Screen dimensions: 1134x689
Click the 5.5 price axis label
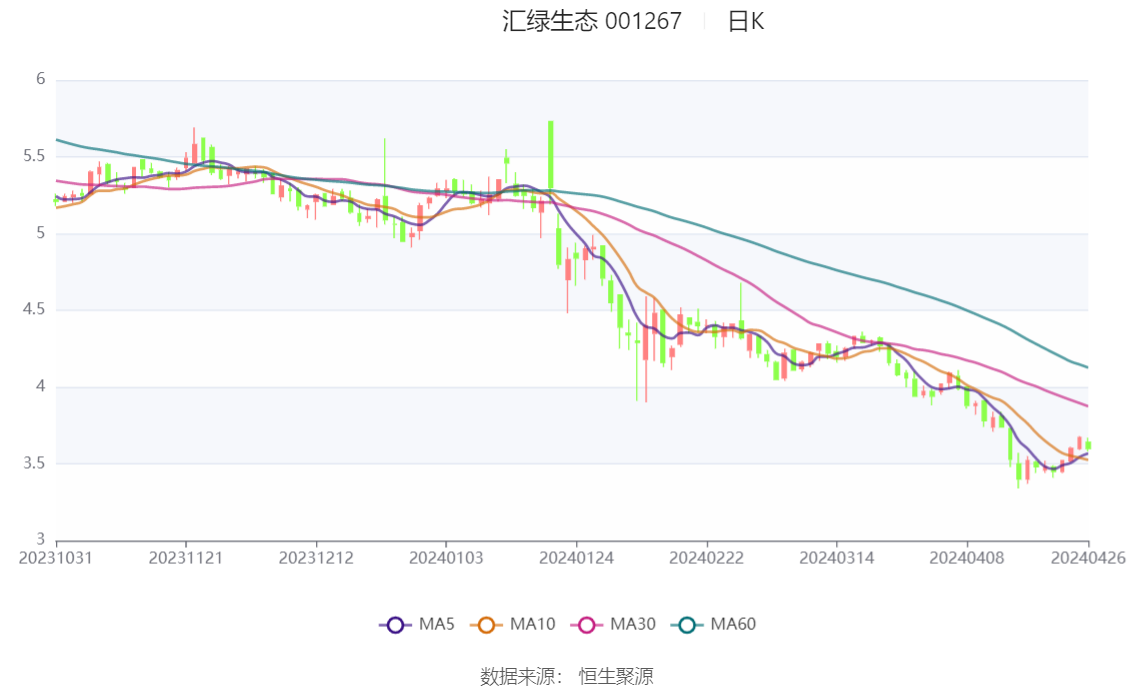(x=34, y=156)
